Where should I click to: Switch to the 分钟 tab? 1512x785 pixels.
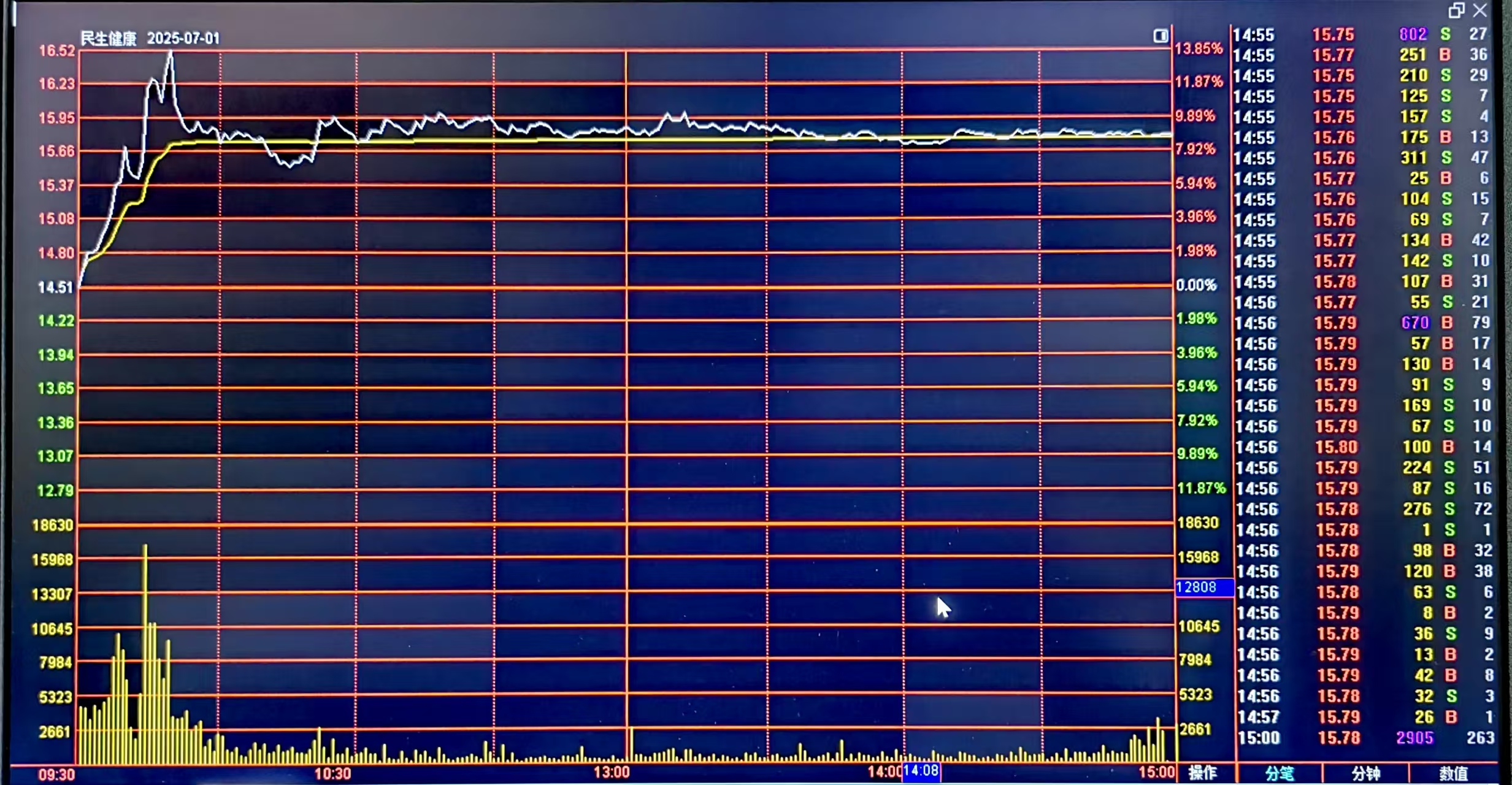1366,773
